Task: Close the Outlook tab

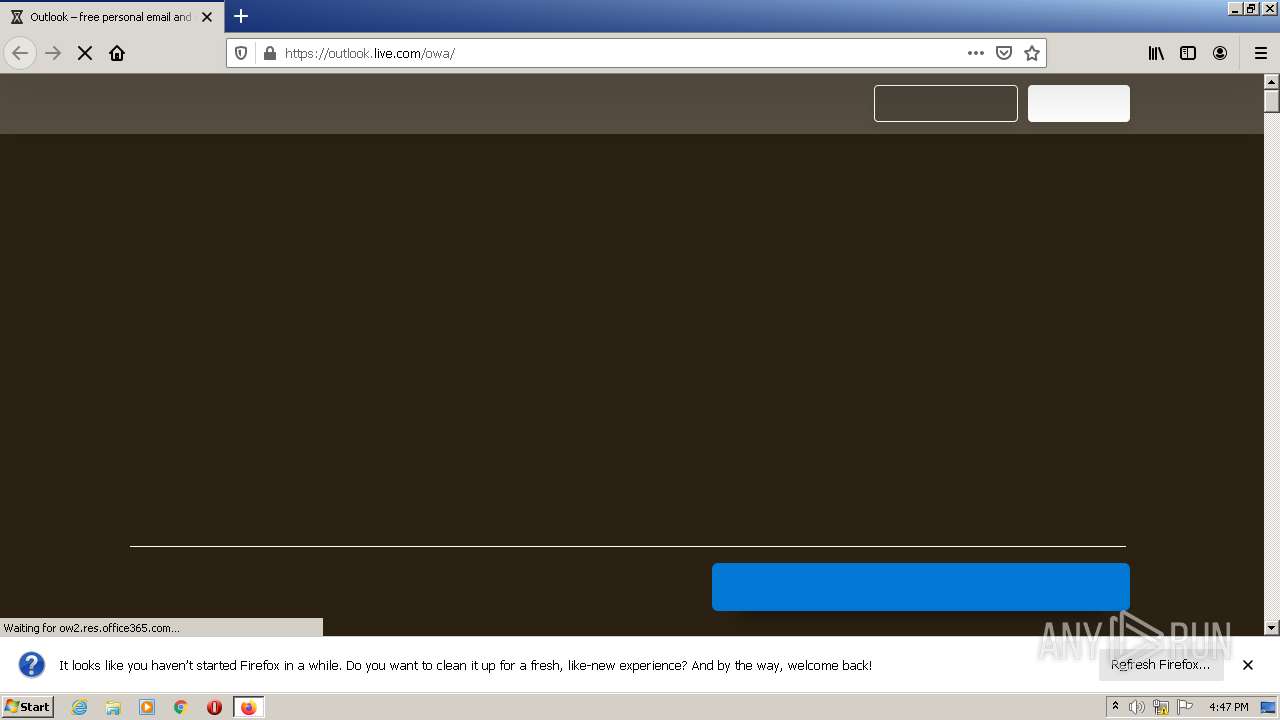Action: (207, 17)
